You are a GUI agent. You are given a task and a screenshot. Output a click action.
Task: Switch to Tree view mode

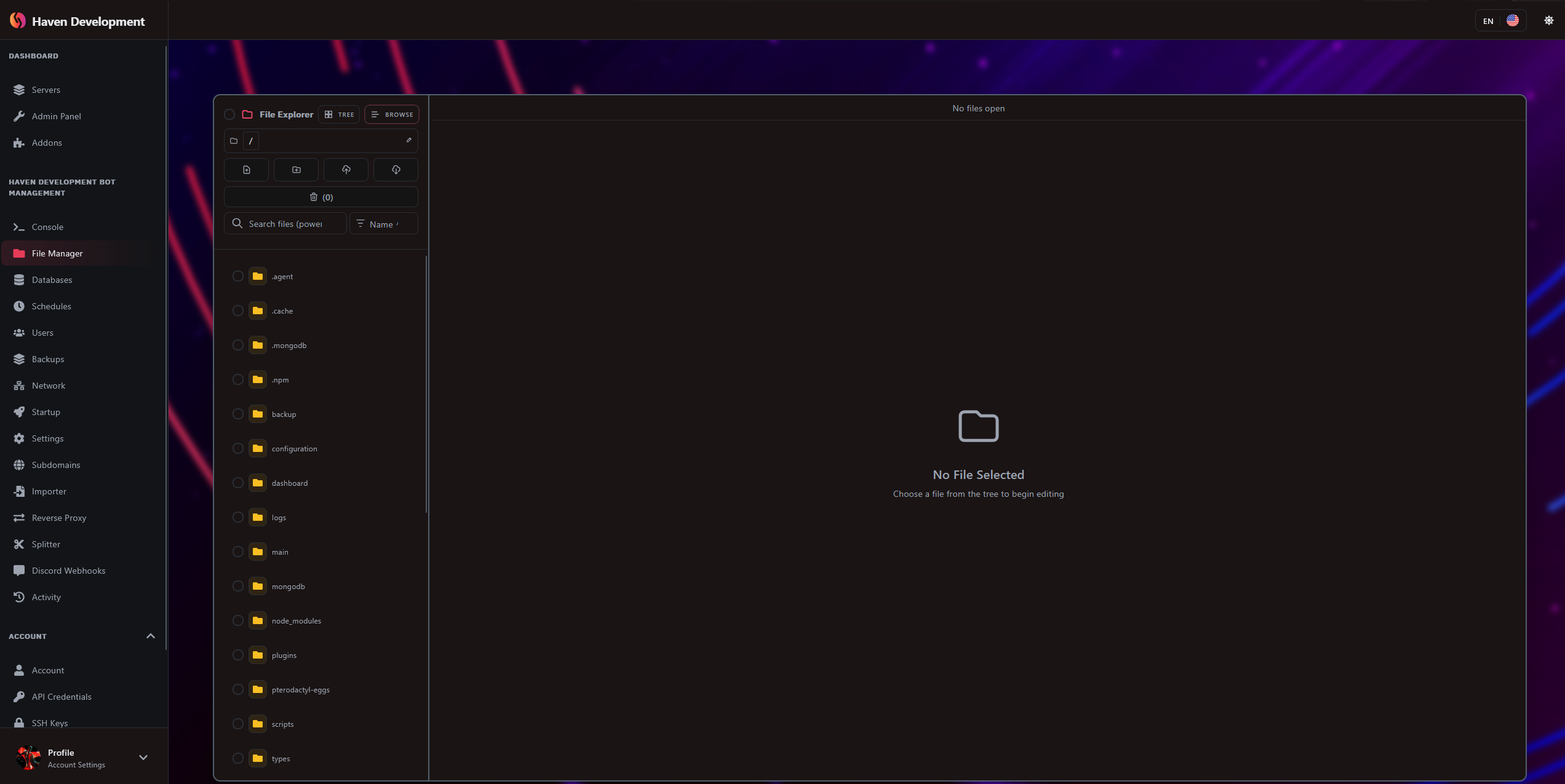(339, 114)
